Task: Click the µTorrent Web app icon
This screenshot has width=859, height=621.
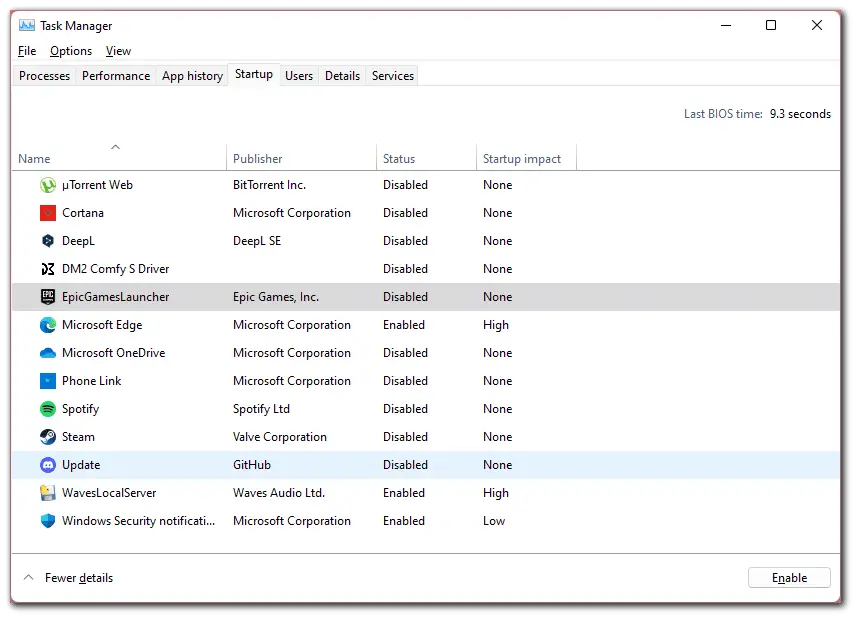Action: coord(48,185)
